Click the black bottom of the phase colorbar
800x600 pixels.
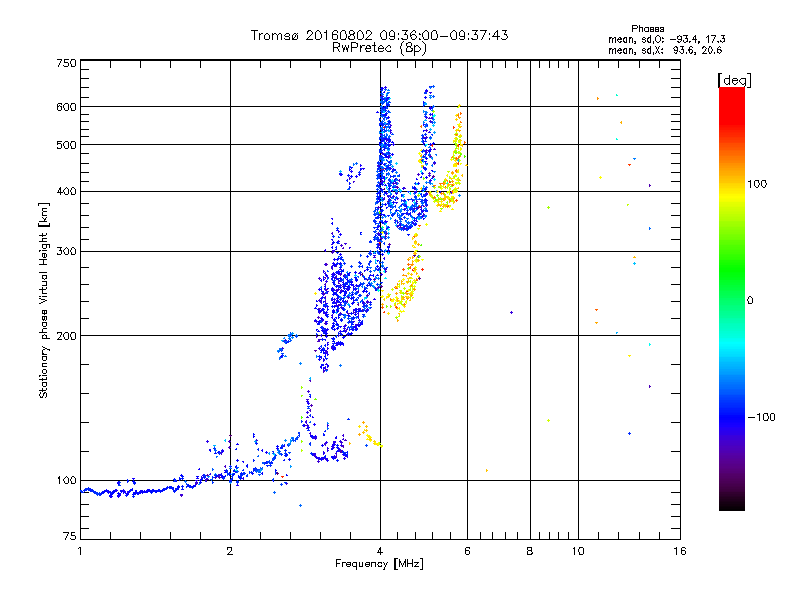pyautogui.click(x=732, y=504)
